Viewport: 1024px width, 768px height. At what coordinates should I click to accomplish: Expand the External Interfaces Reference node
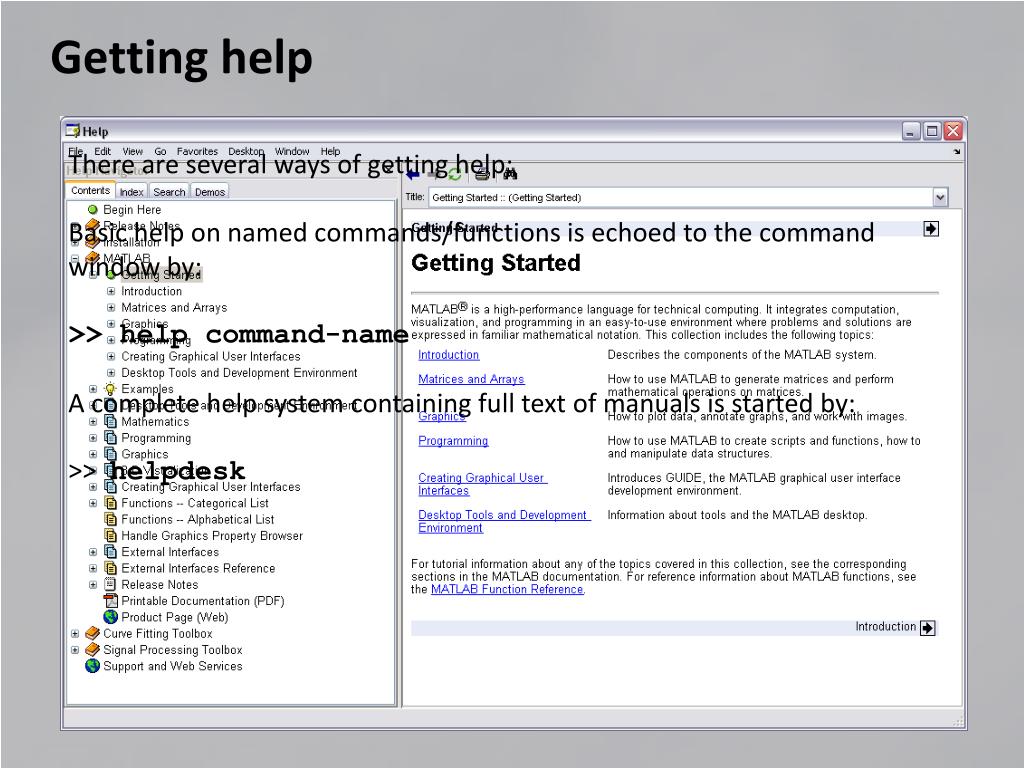click(x=93, y=569)
